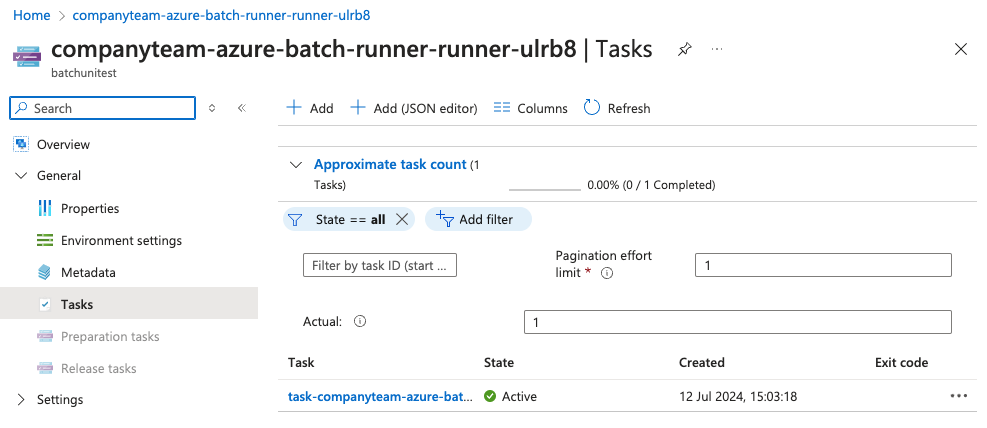
Task: Click the Filter by task ID field
Action: [380, 265]
